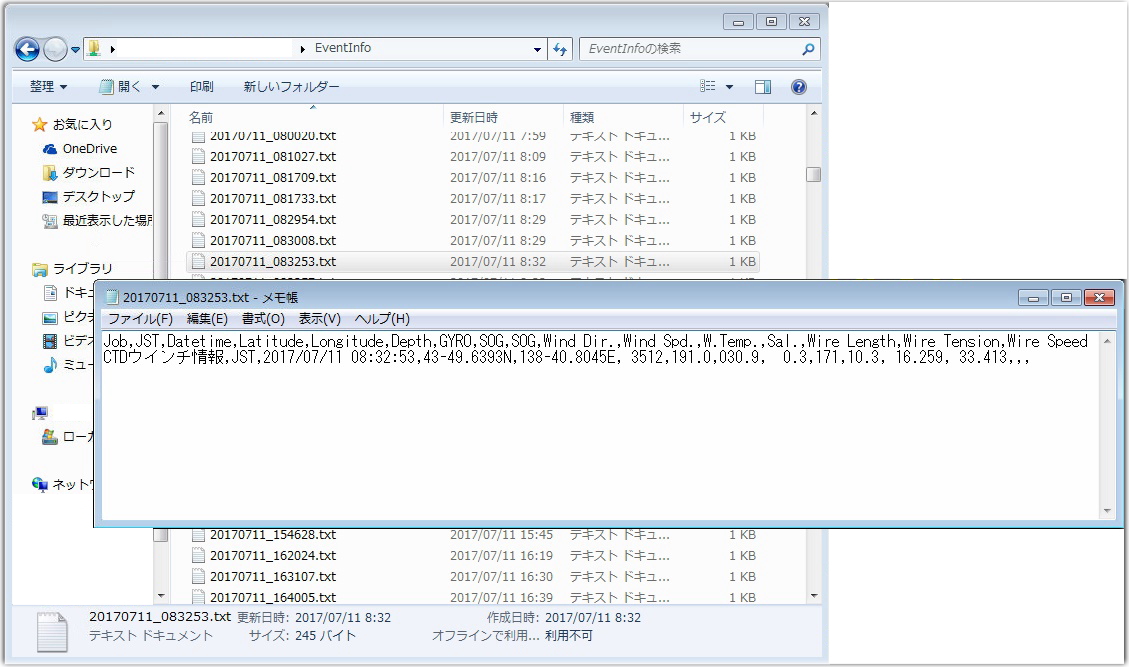1129x667 pixels.
Task: Toggle the preview pane icon
Action: 763,87
